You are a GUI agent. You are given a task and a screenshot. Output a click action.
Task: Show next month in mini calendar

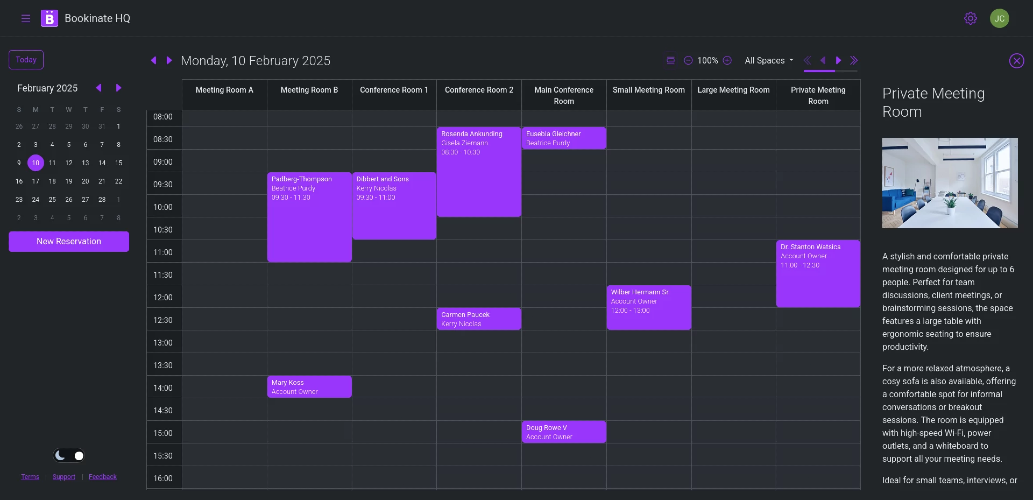coord(119,88)
